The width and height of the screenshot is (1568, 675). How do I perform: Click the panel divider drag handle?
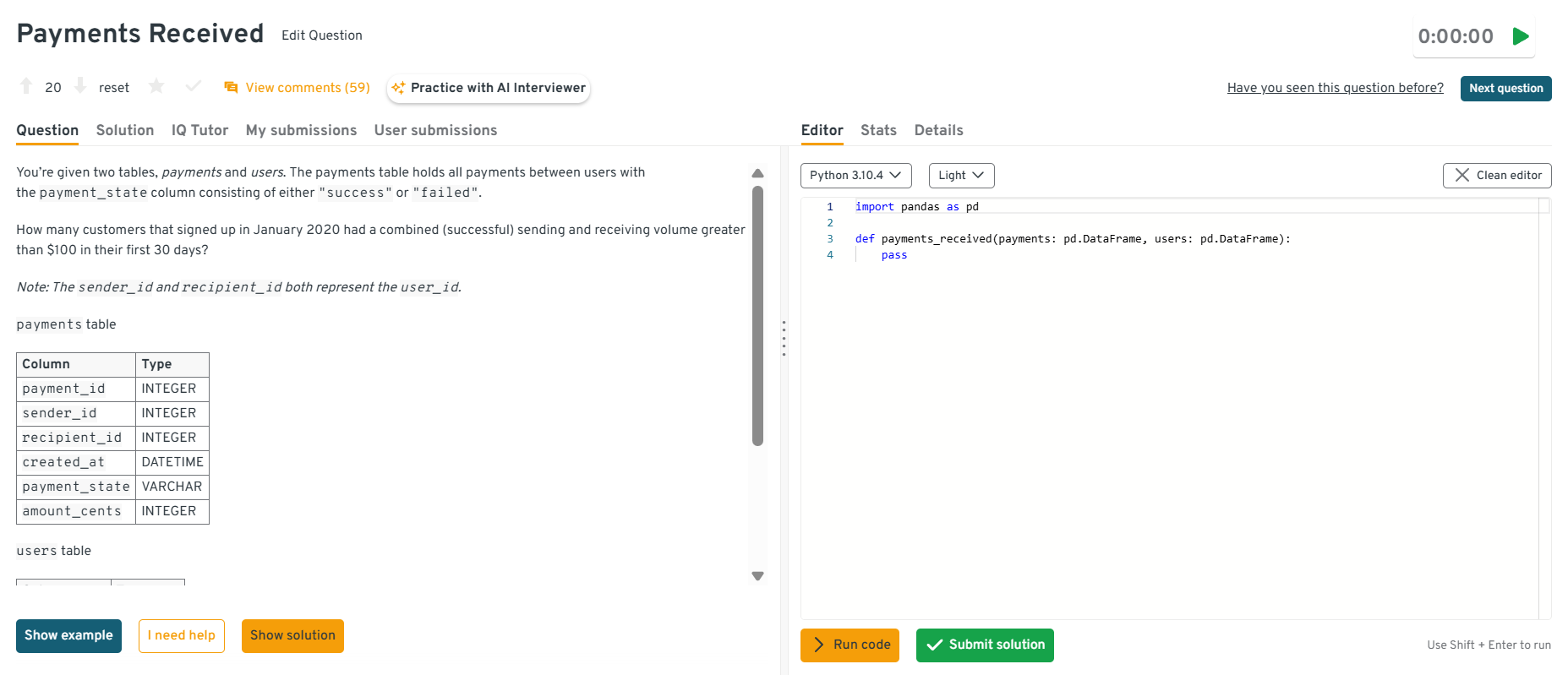pyautogui.click(x=784, y=338)
